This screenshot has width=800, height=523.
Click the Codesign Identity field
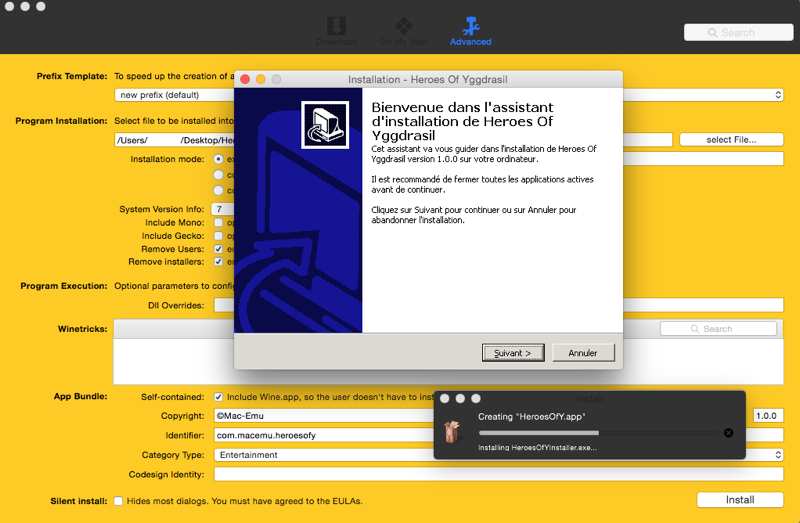pyautogui.click(x=498, y=475)
